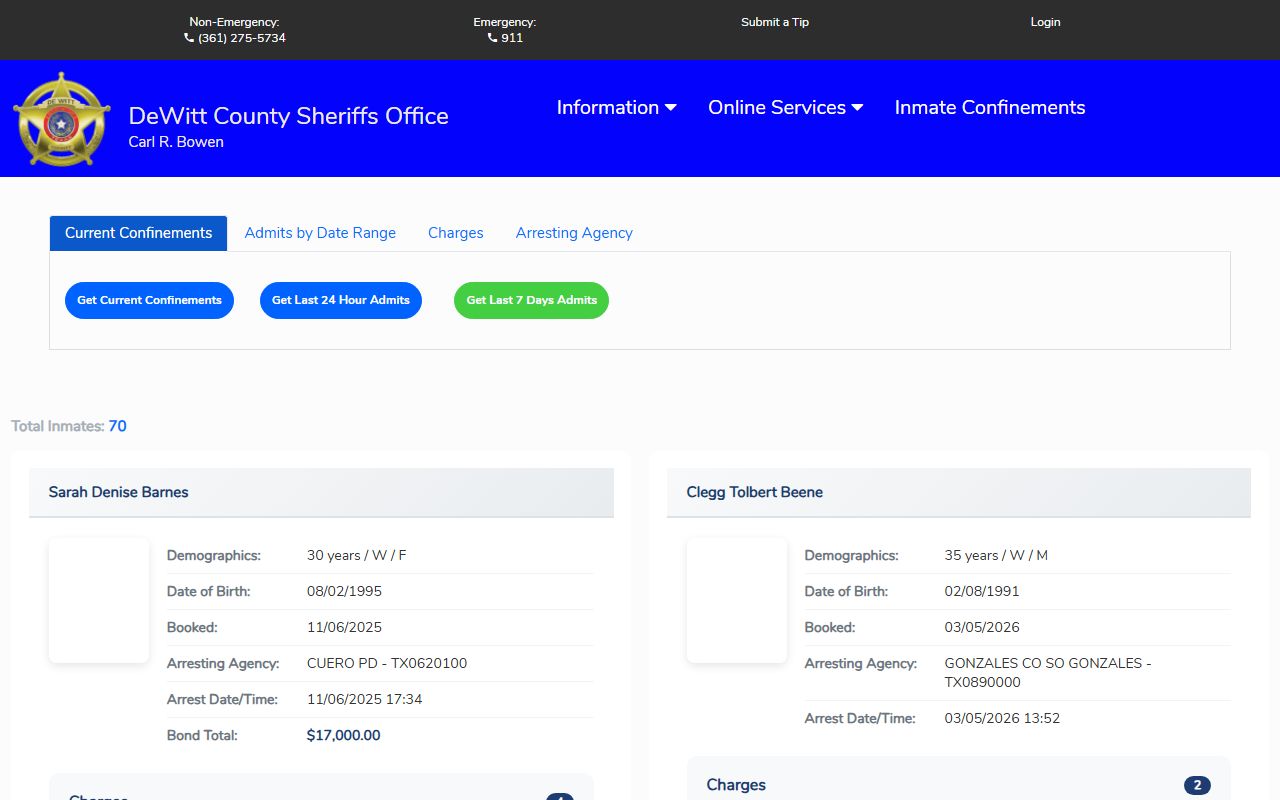Call the non-emergency number (361) 275-5734

point(241,38)
